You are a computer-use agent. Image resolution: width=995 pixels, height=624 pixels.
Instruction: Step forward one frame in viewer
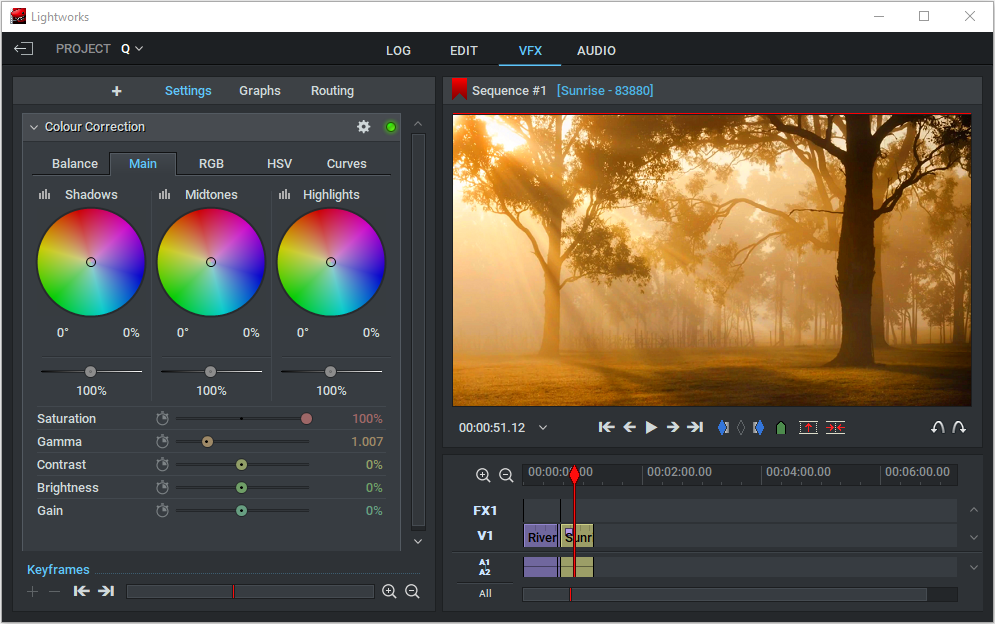click(673, 427)
